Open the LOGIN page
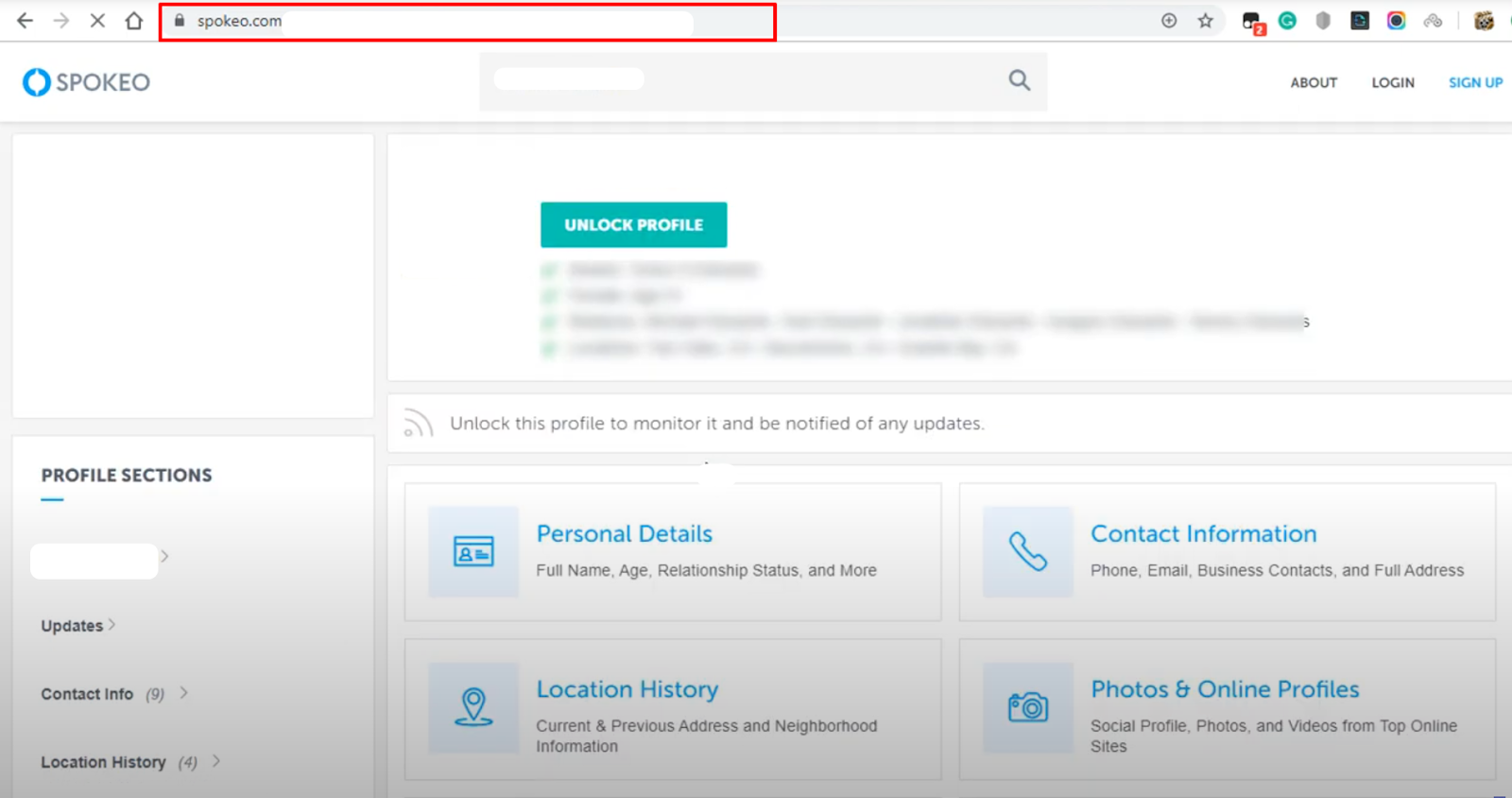The image size is (1512, 798). point(1393,82)
